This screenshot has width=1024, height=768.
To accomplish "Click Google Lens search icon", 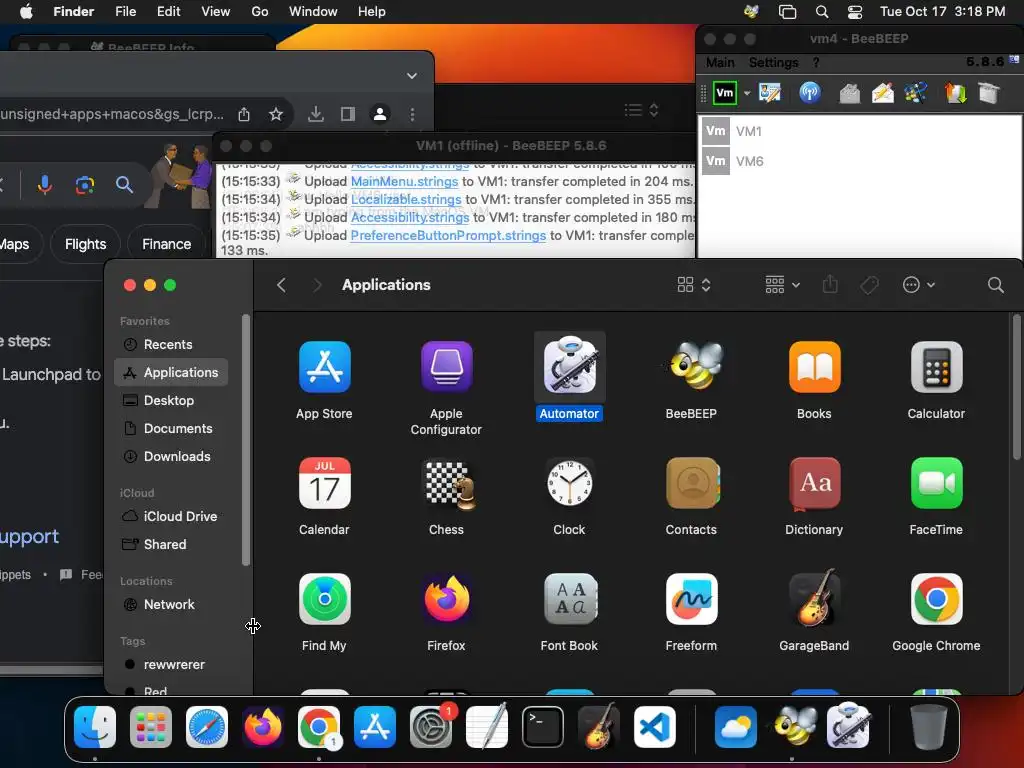I will [84, 185].
